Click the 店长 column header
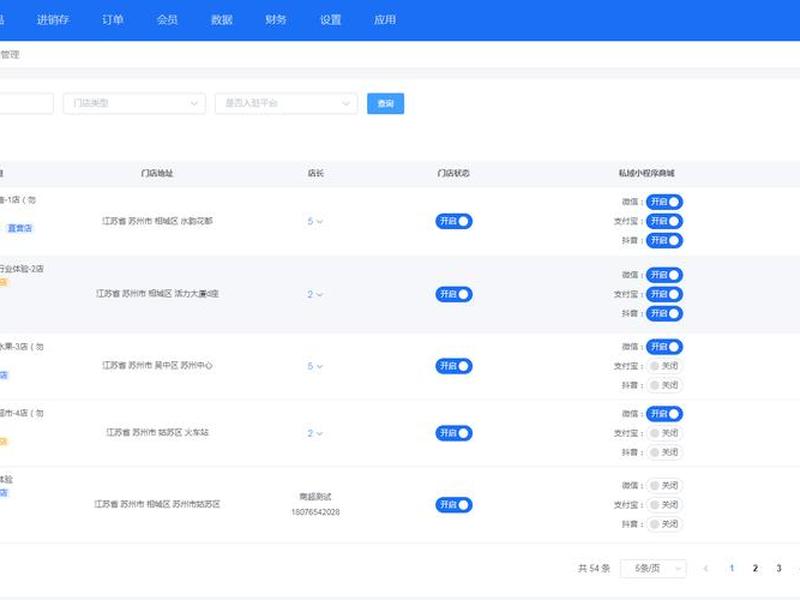800x600 pixels. pos(316,173)
